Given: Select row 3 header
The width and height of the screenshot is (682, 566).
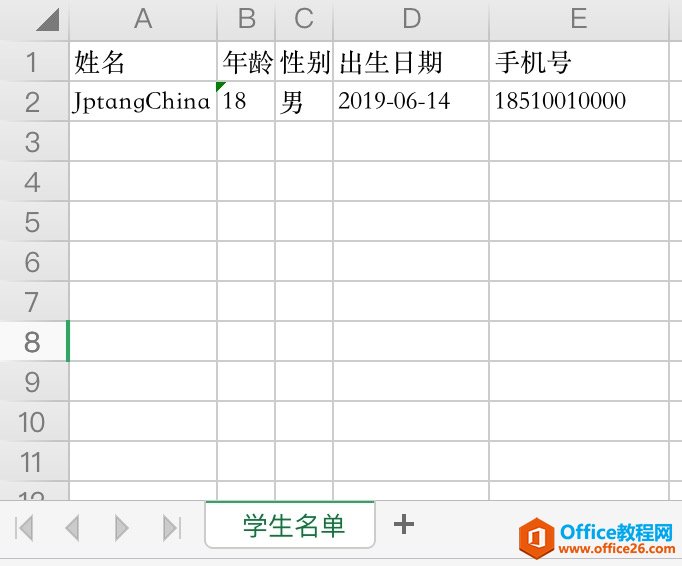Looking at the screenshot, I should 34,141.
